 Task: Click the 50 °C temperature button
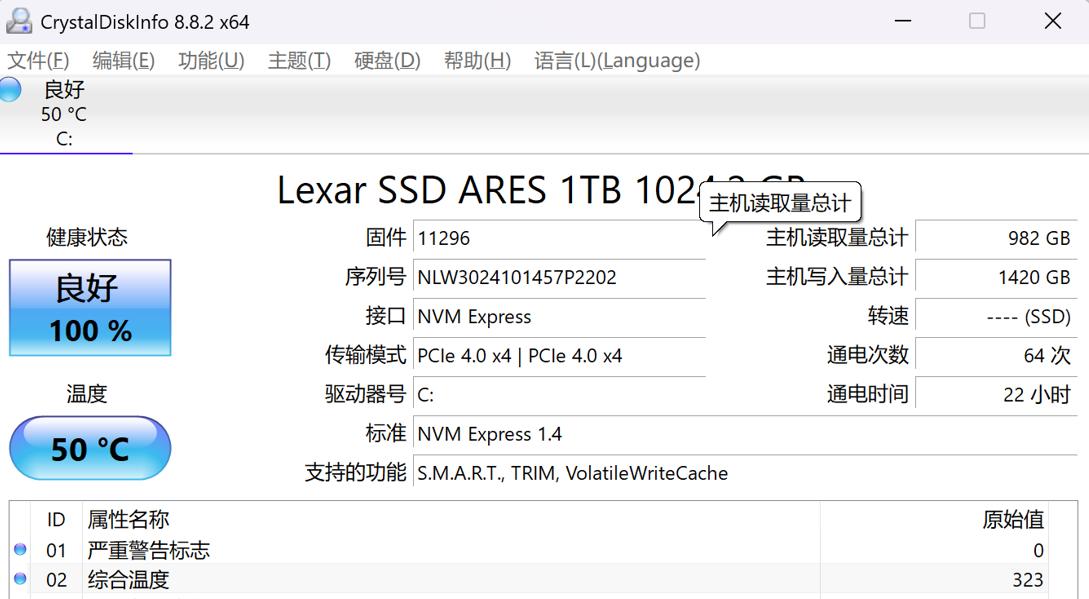point(90,449)
